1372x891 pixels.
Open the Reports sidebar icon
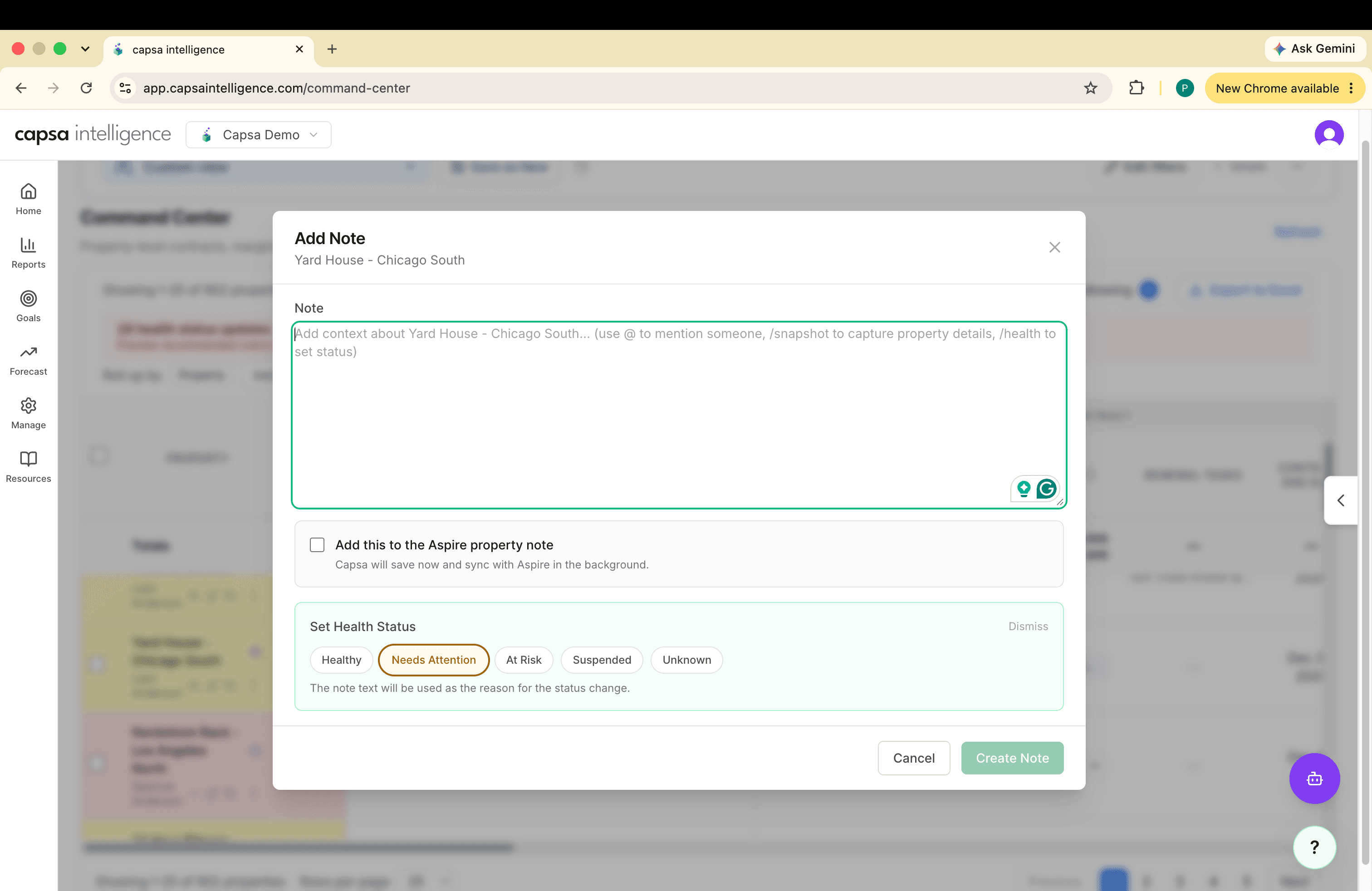28,252
